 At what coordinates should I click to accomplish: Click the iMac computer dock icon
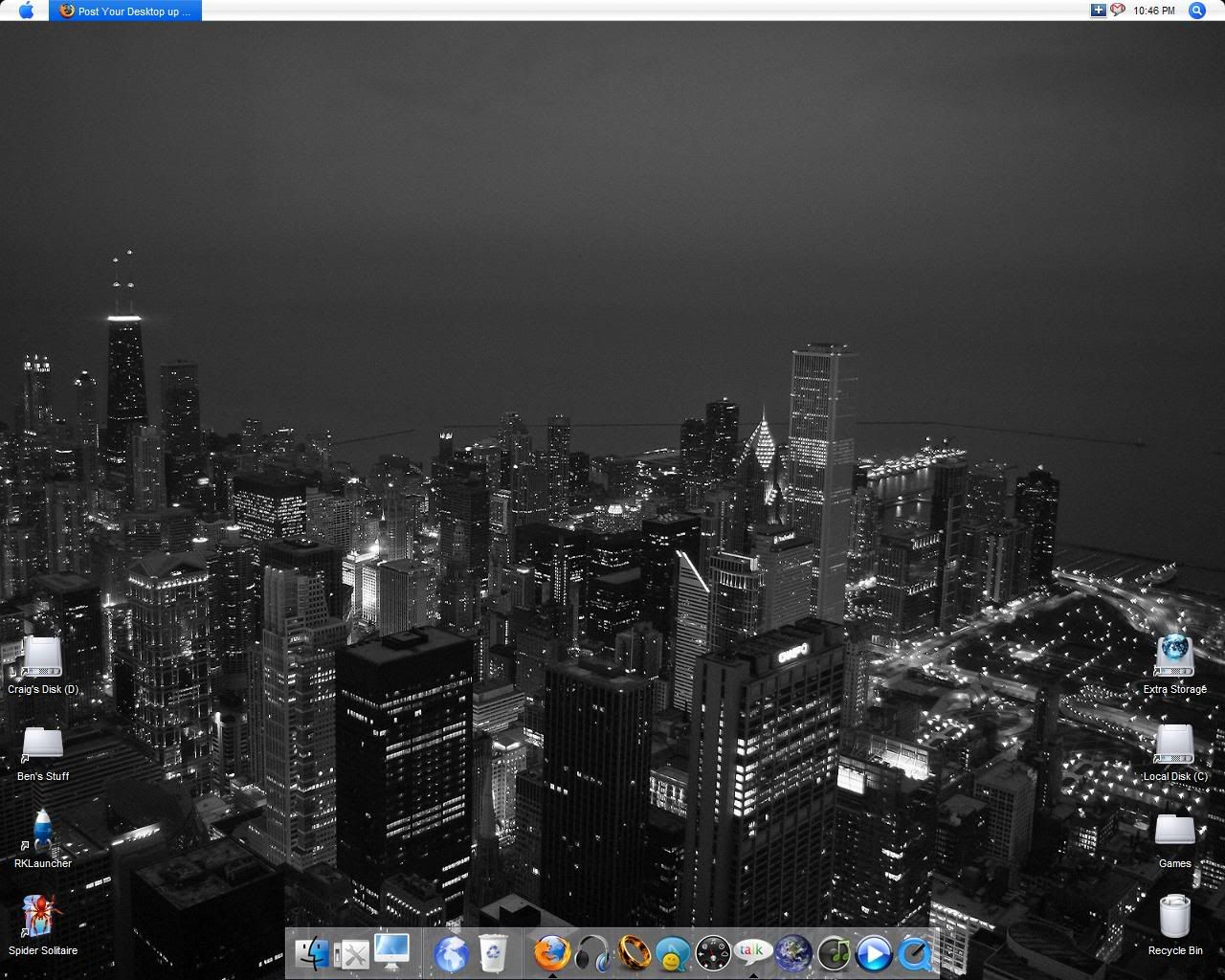(x=391, y=951)
